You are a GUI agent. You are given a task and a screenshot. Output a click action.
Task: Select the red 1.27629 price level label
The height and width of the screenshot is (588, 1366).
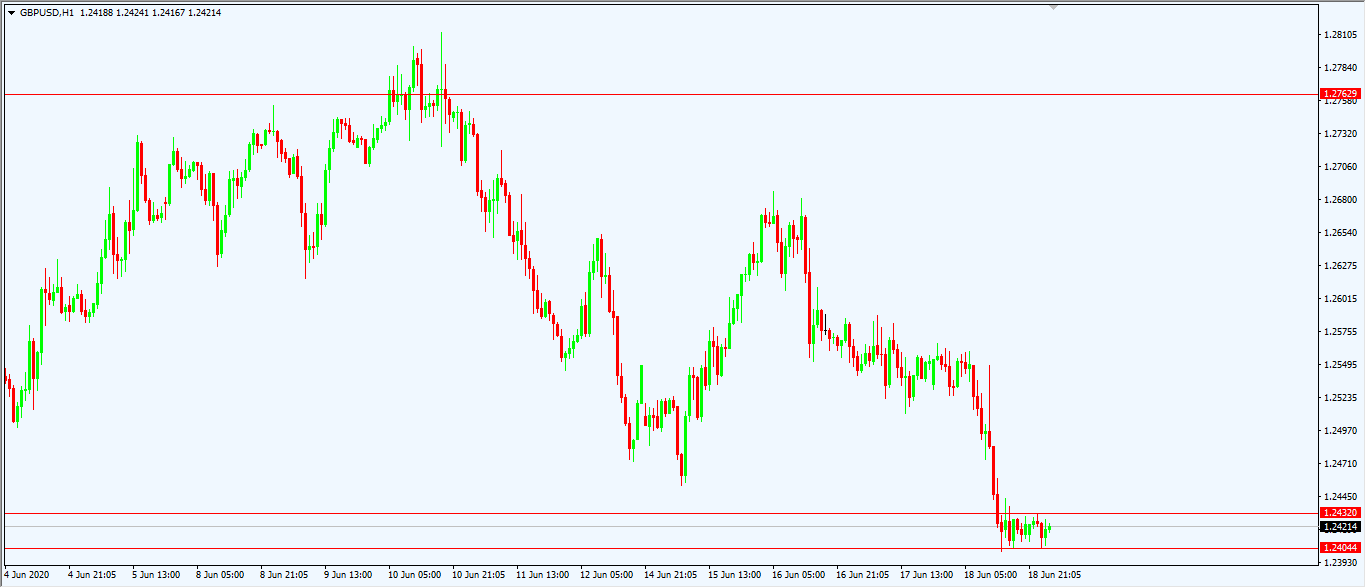1340,94
